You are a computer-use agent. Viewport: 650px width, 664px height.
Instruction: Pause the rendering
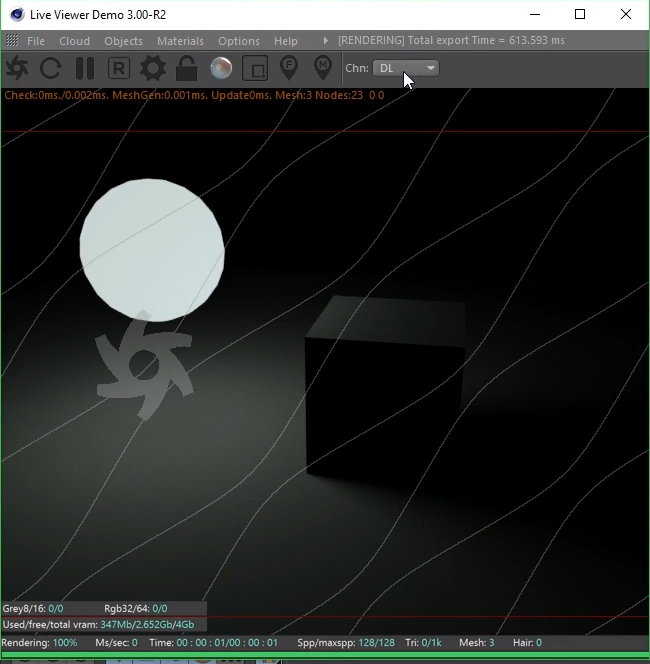coord(85,68)
